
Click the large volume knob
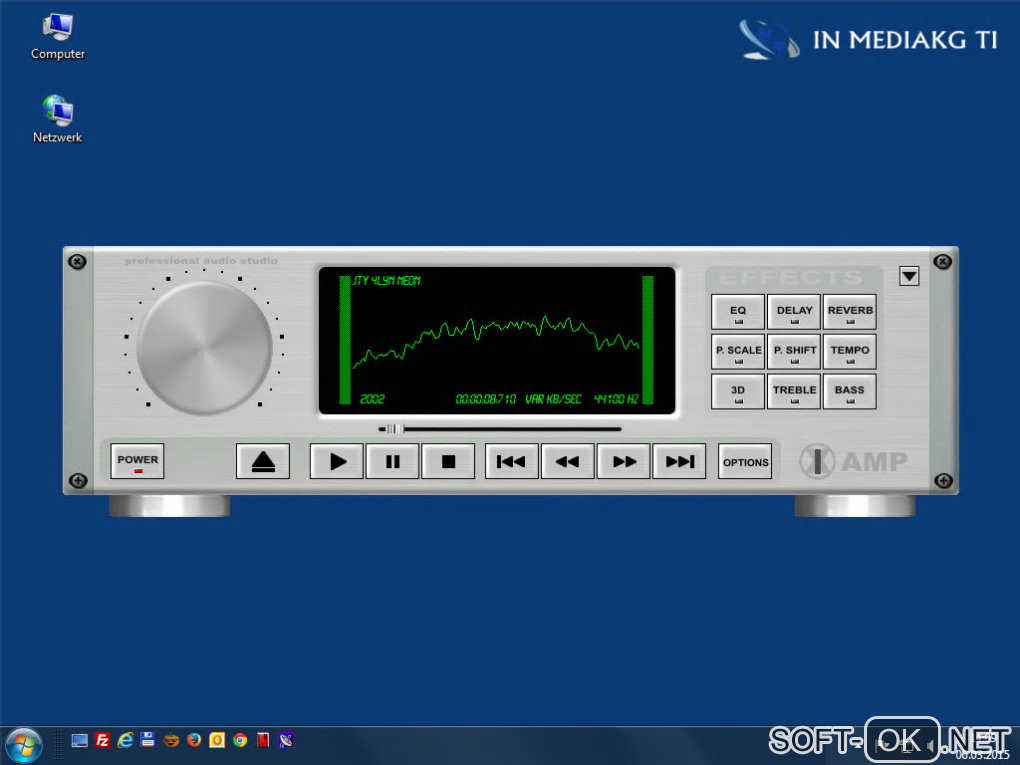tap(204, 347)
